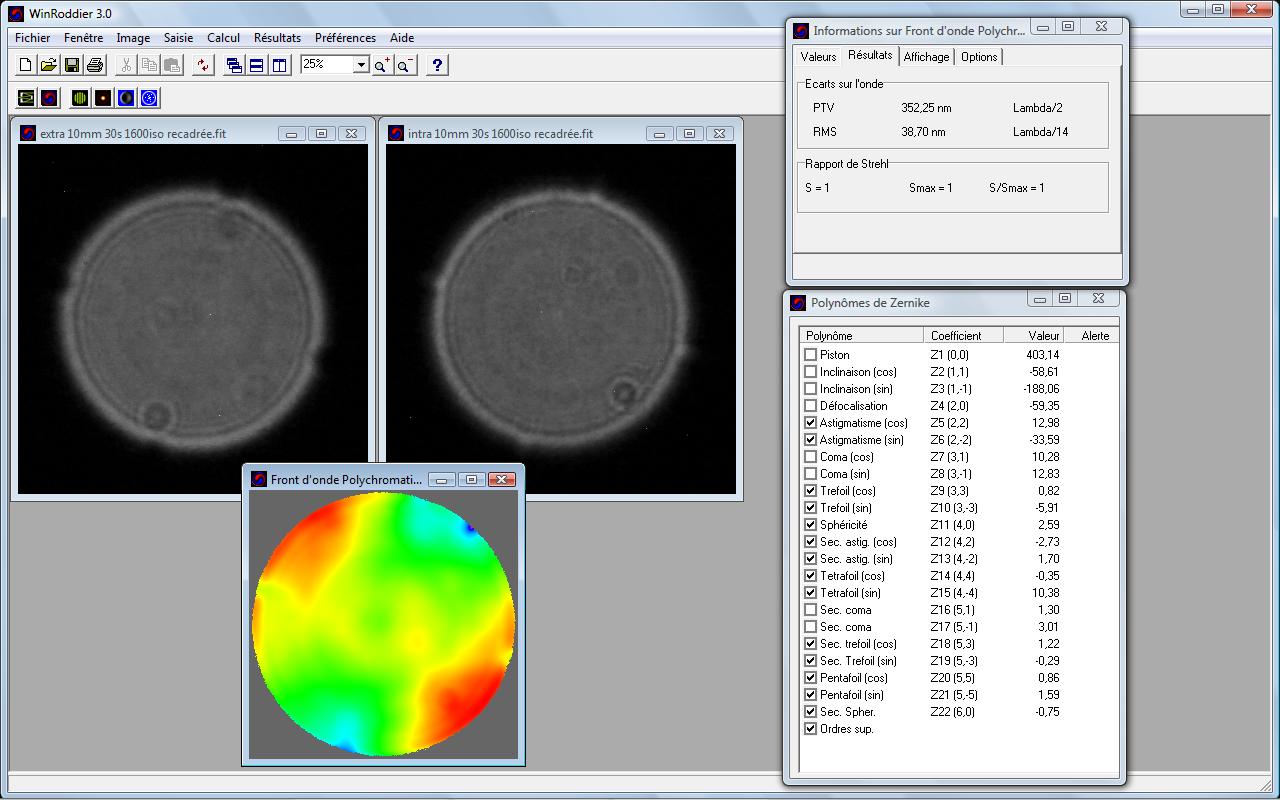1280x800 pixels.
Task: Click the zoom out magnifier icon
Action: [404, 65]
